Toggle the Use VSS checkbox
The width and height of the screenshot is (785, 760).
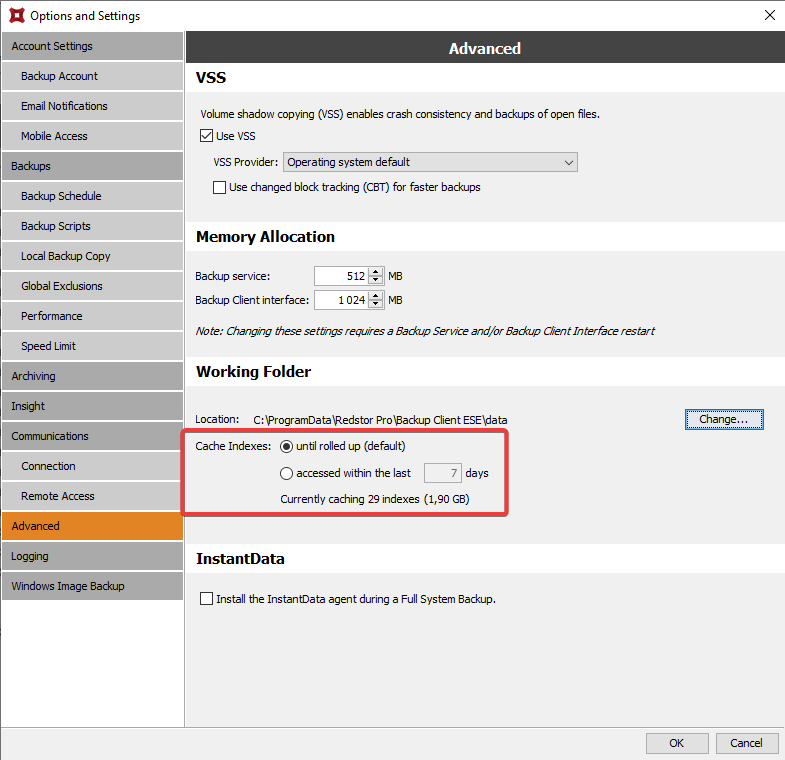coord(206,136)
